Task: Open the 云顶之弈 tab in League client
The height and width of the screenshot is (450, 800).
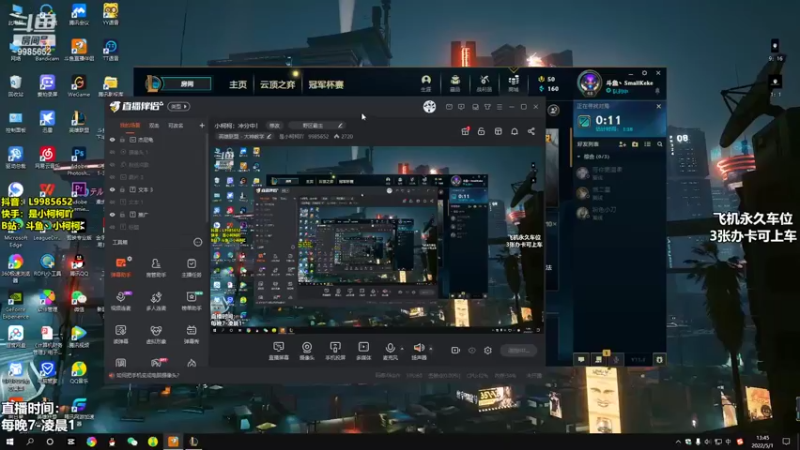Action: [x=278, y=84]
